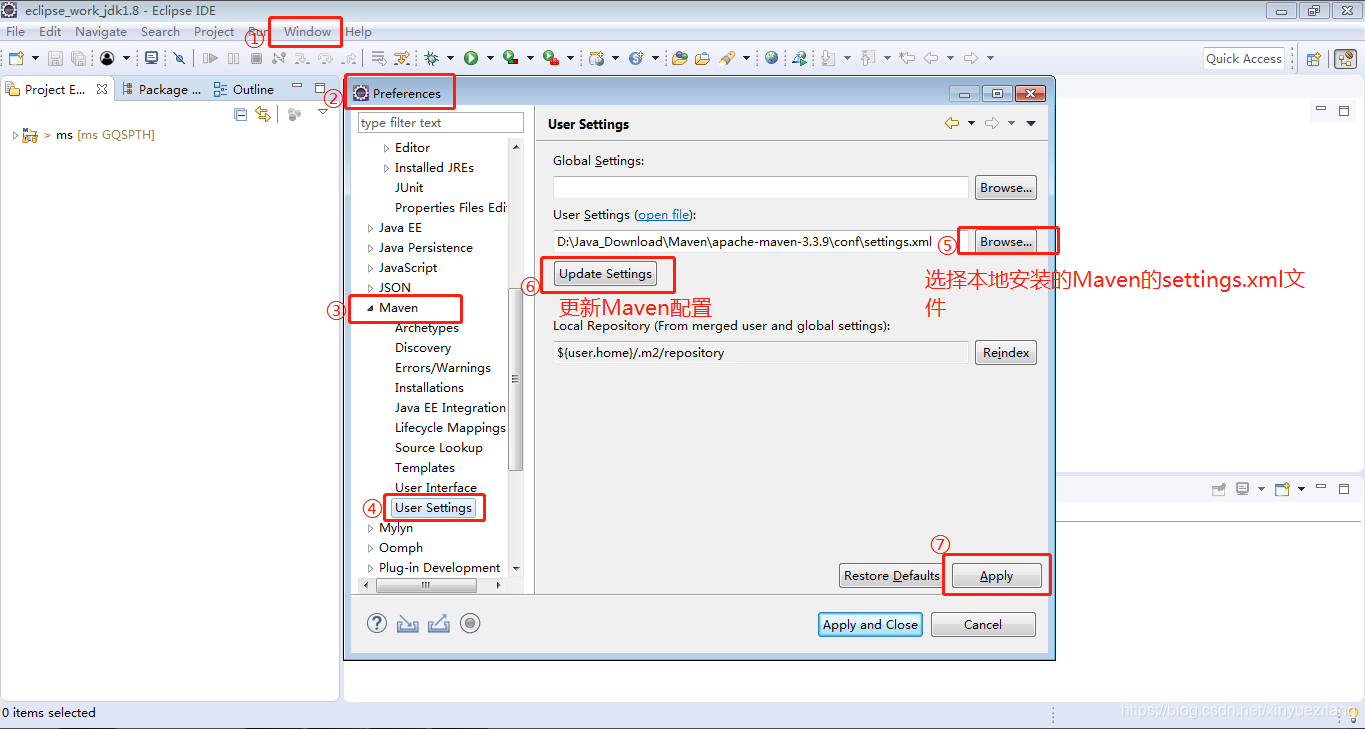Click the open file link

664,215
